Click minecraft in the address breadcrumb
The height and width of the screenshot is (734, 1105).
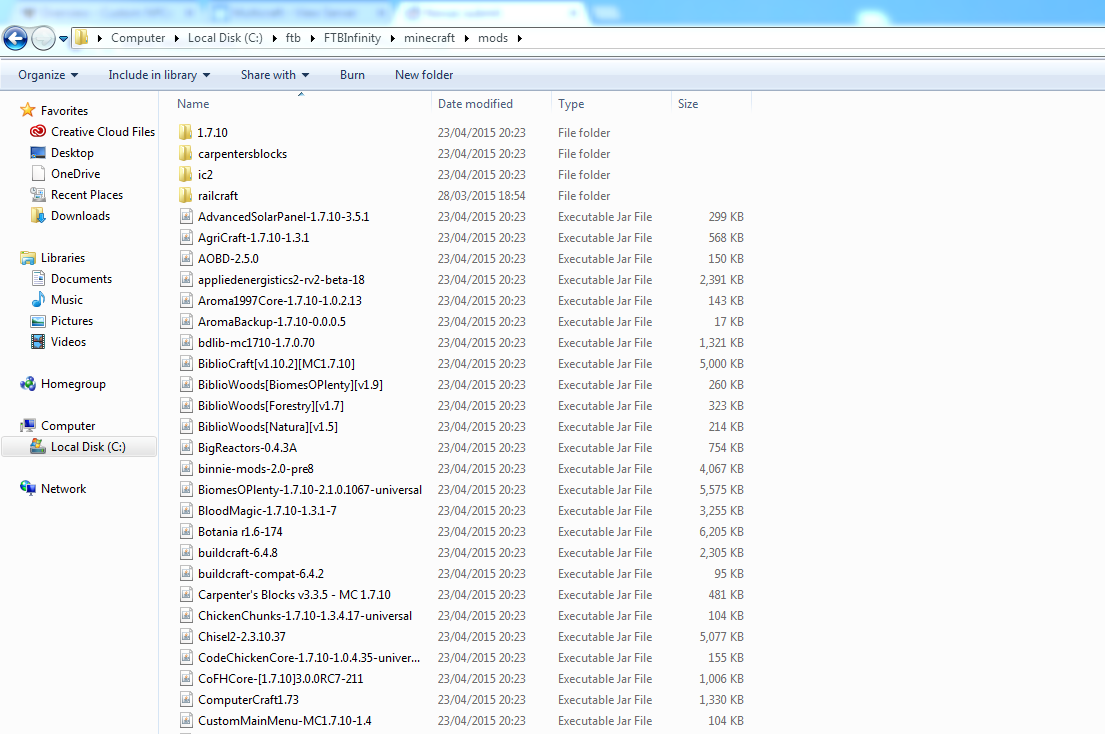[x=429, y=38]
